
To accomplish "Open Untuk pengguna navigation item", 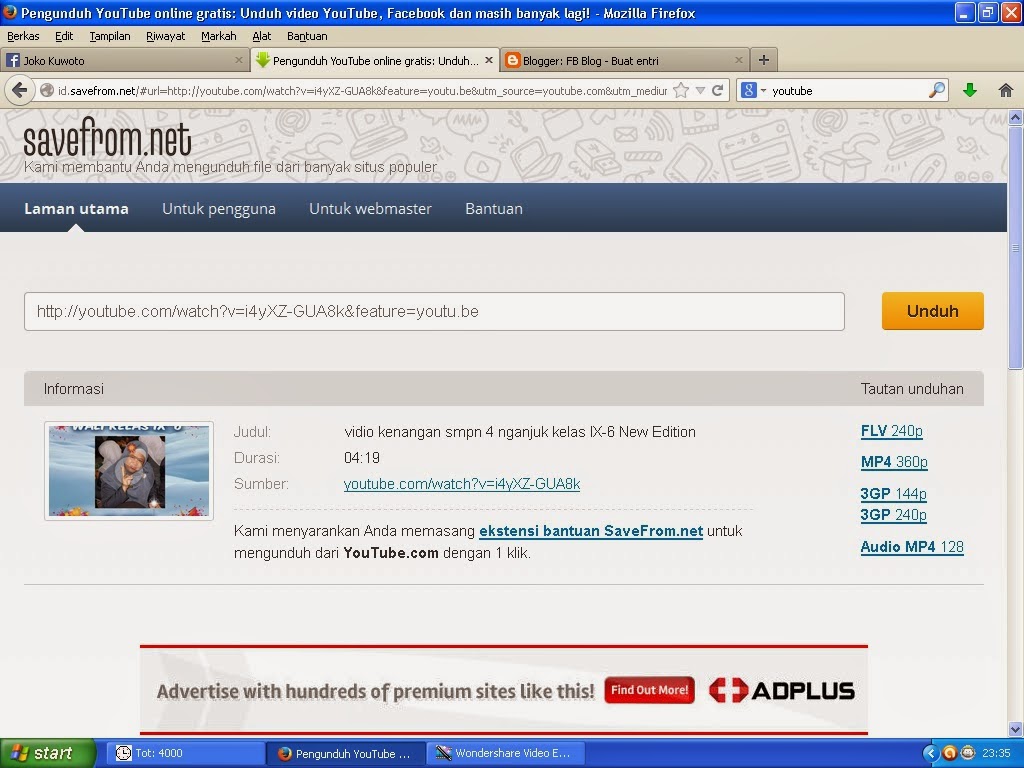I will tap(219, 208).
